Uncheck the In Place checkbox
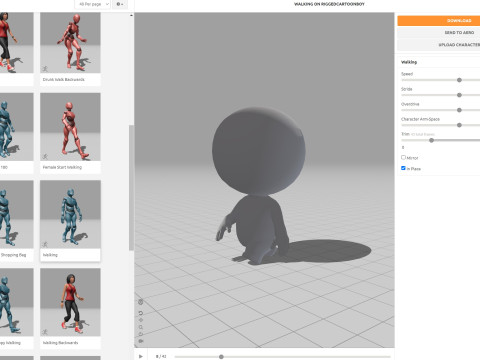 [x=403, y=168]
